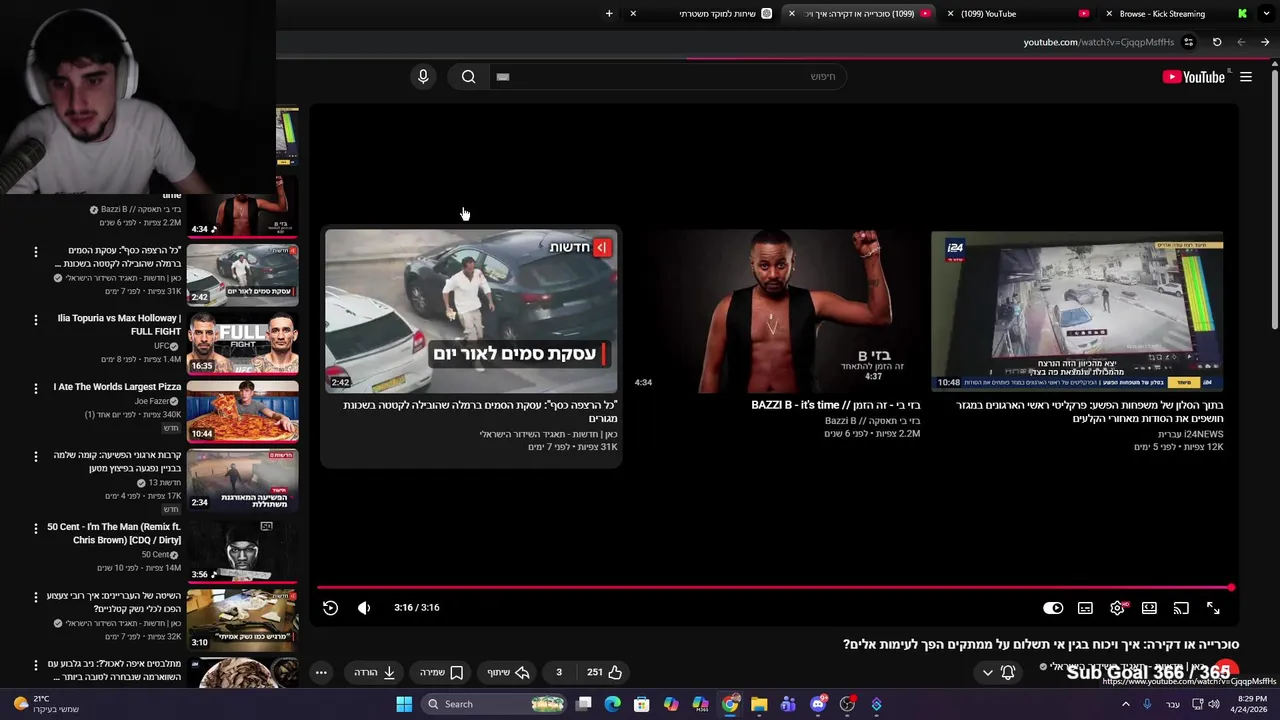Click the youtube.com address bar URL
The image size is (1280, 720).
coord(1098,42)
